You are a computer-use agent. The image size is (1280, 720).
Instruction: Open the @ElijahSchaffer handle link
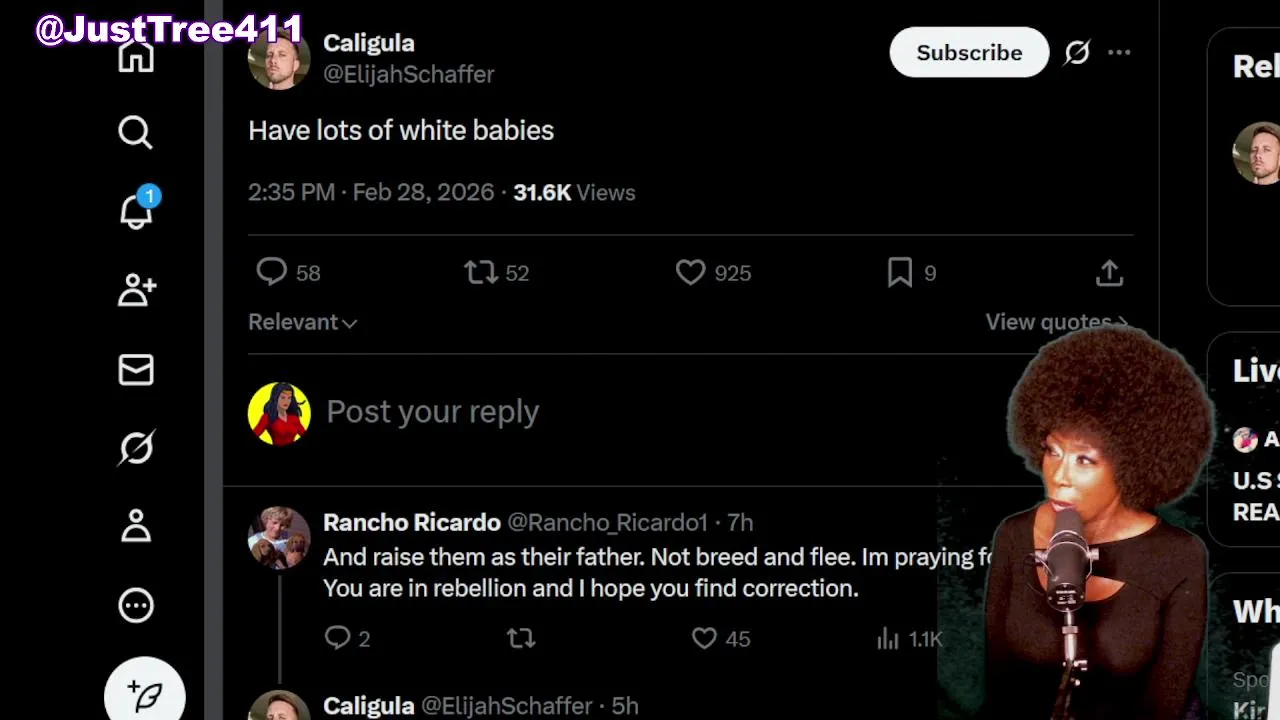pyautogui.click(x=408, y=74)
